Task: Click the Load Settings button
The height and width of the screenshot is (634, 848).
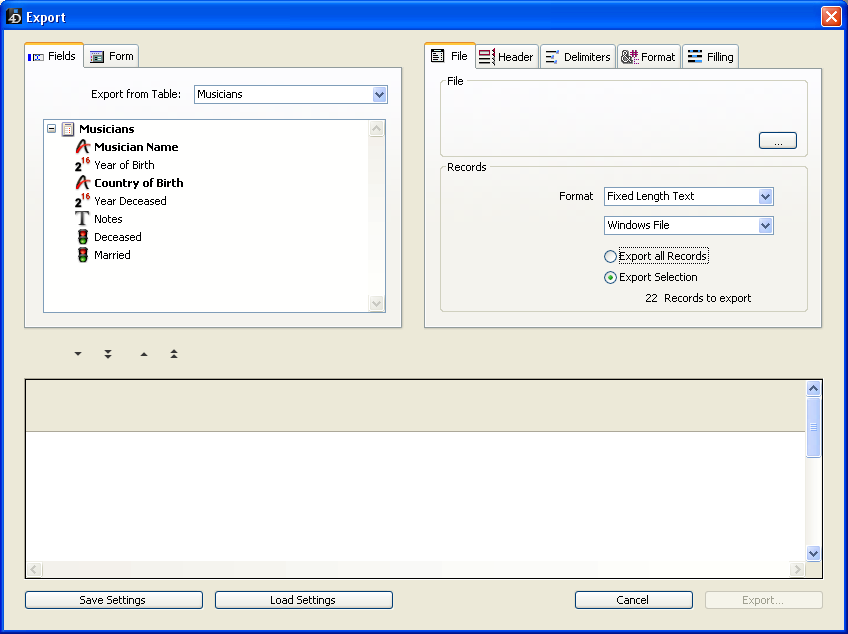Action: pyautogui.click(x=303, y=600)
